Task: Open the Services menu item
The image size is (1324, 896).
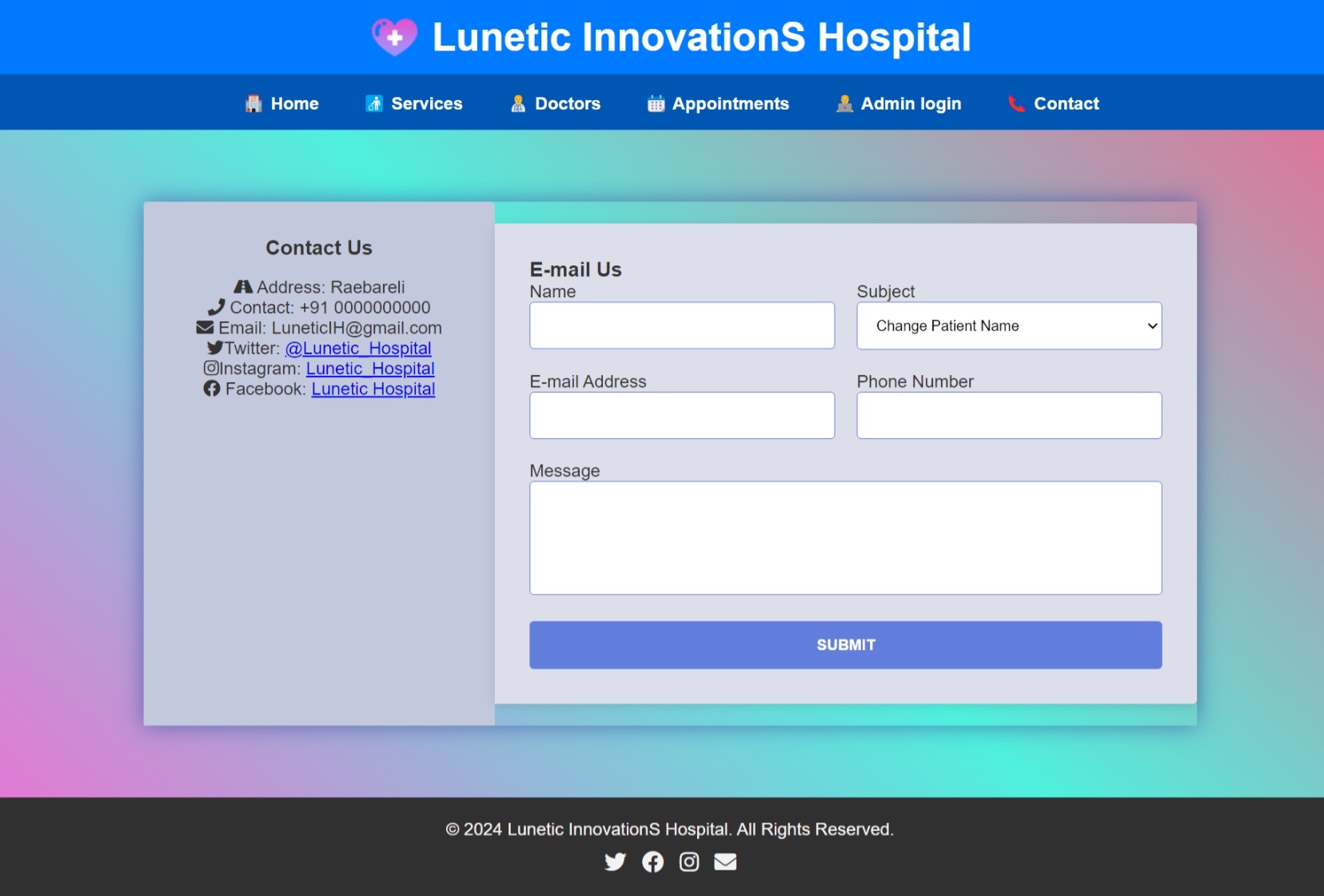Action: (x=414, y=104)
